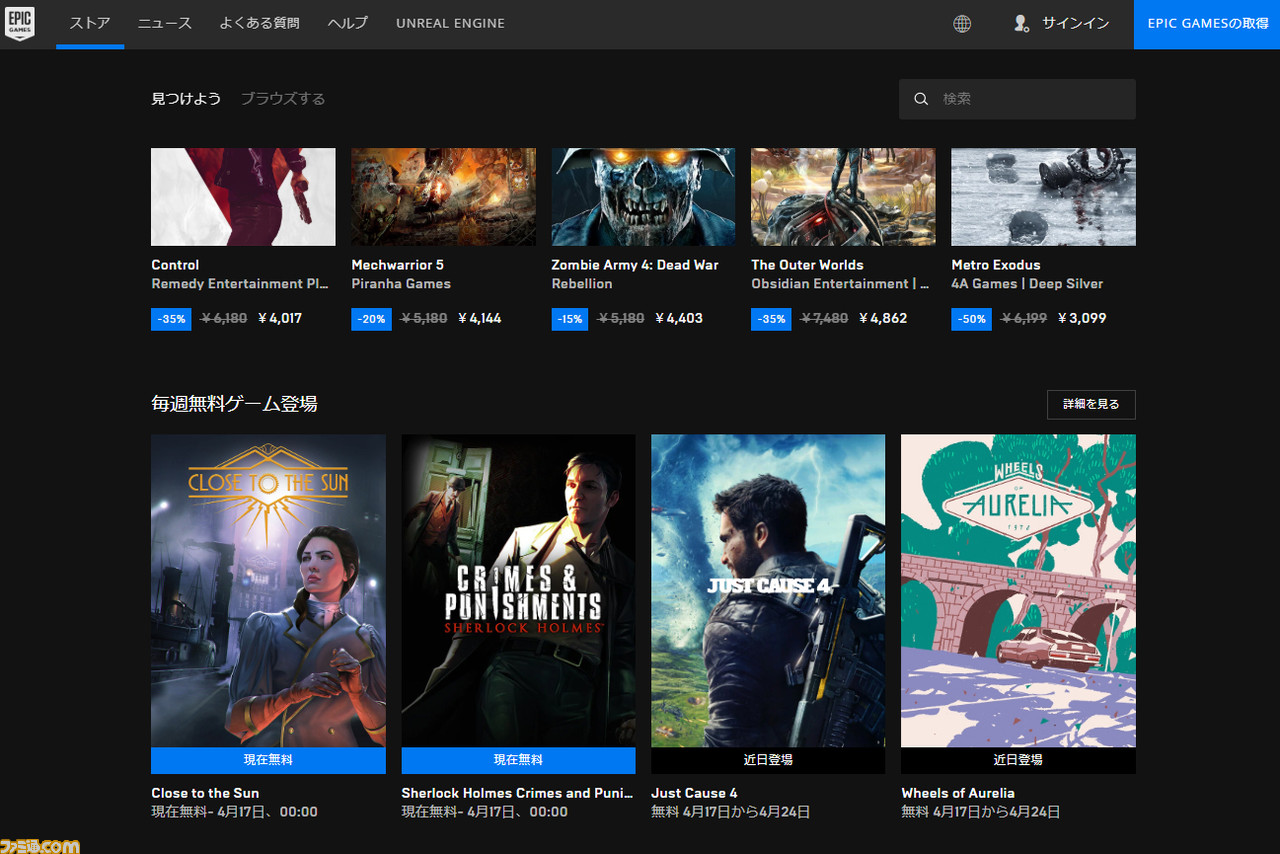Click 現在無料 banner under Close to the Sun
The height and width of the screenshot is (854, 1280).
click(x=268, y=760)
